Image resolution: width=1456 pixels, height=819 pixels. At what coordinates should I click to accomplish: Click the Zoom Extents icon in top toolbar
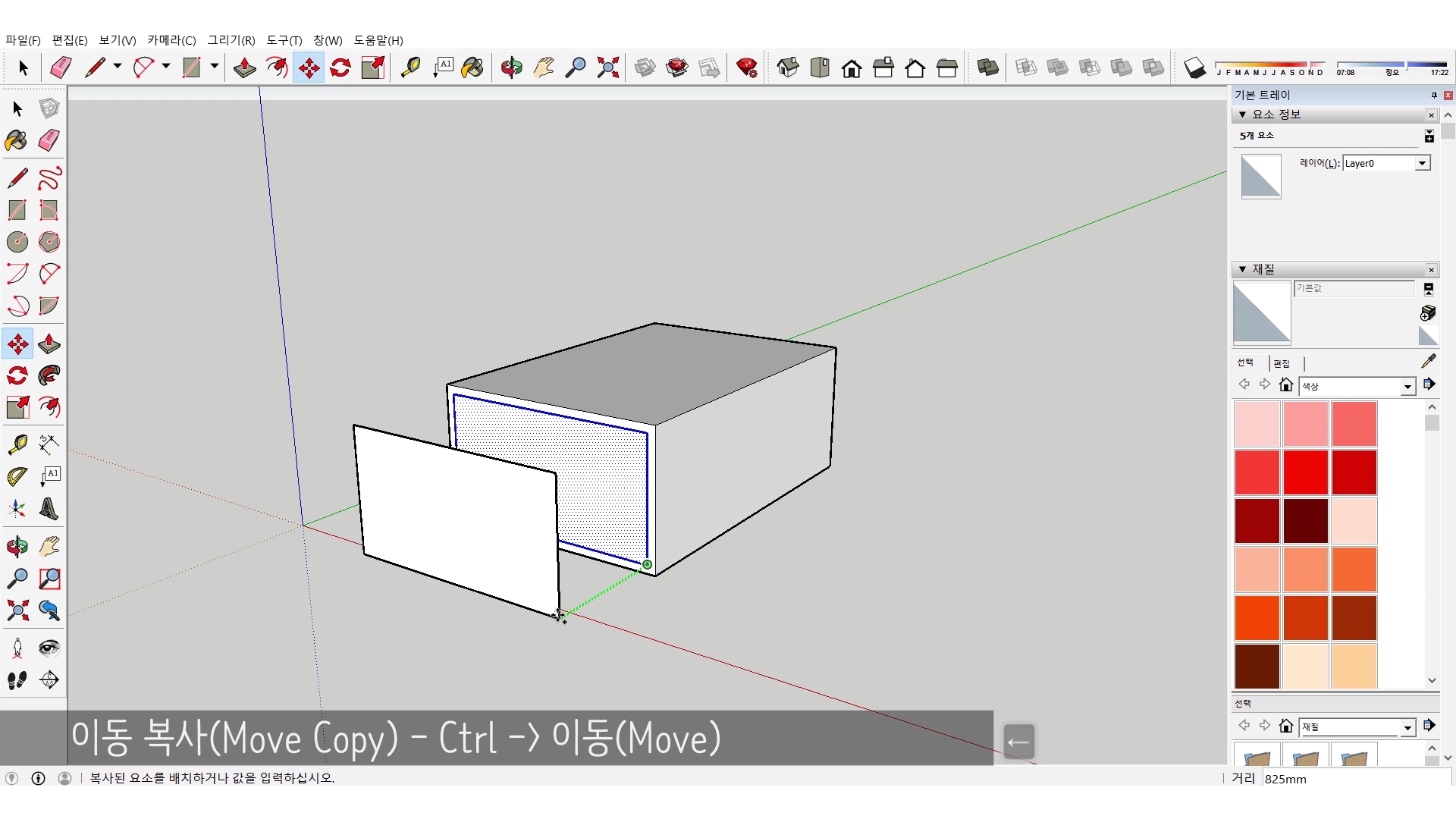click(x=607, y=68)
